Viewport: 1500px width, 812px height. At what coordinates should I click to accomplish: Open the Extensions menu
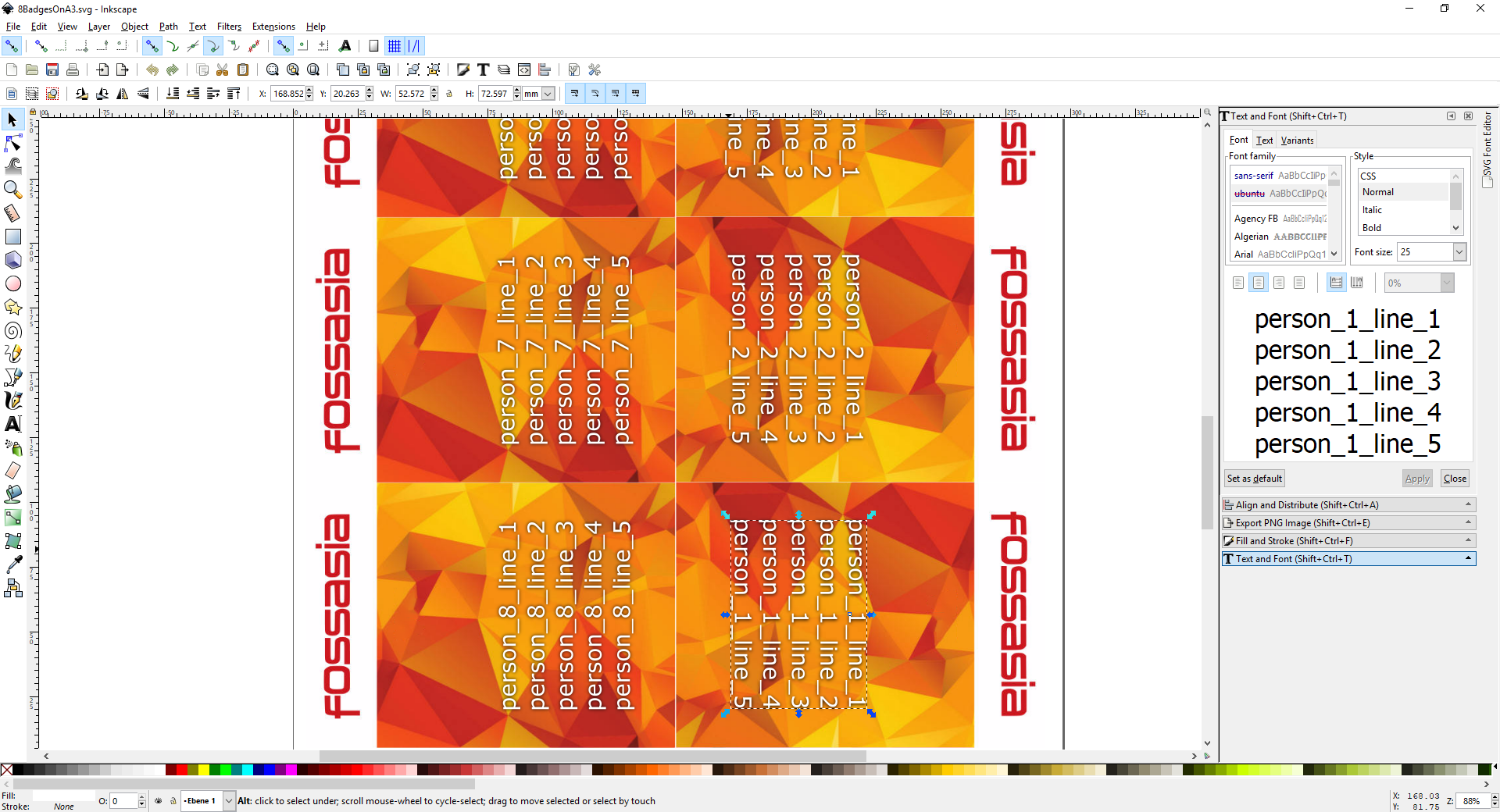[x=273, y=27]
